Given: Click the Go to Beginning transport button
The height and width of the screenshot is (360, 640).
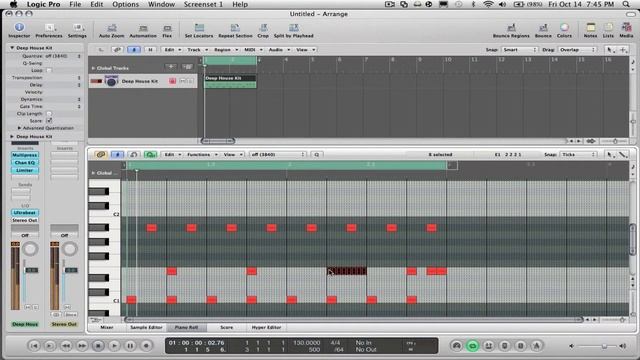Looking at the screenshot, I should [x=34, y=346].
